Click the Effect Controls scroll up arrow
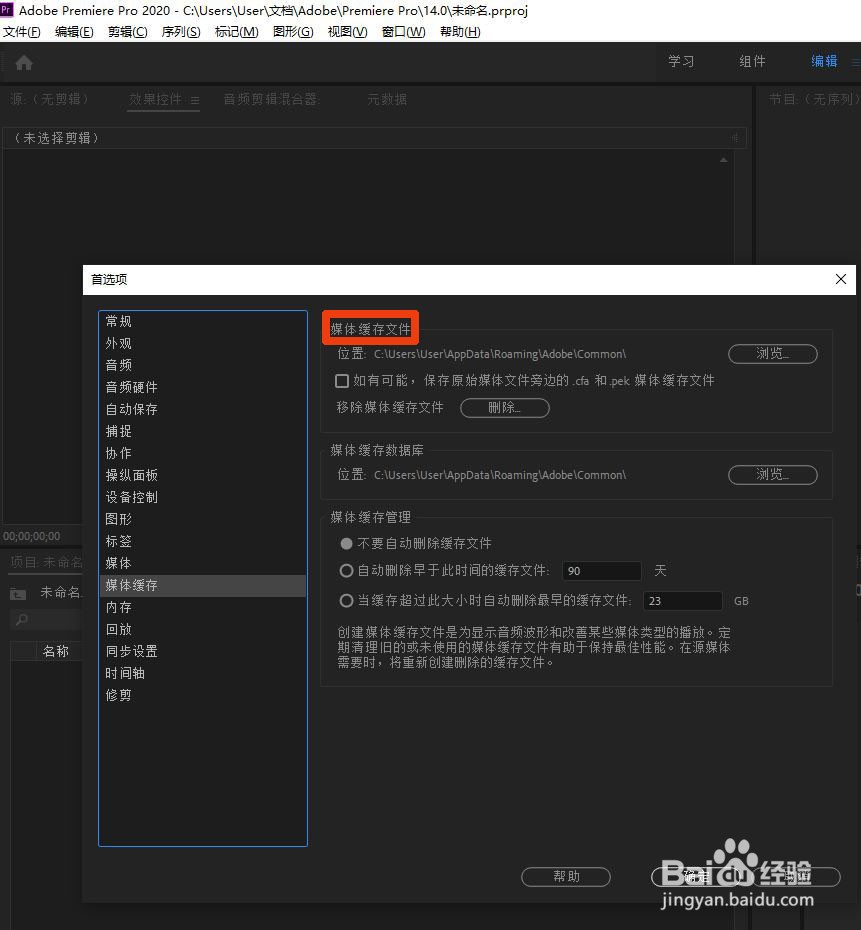Viewport: 861px width, 930px height. pos(723,160)
